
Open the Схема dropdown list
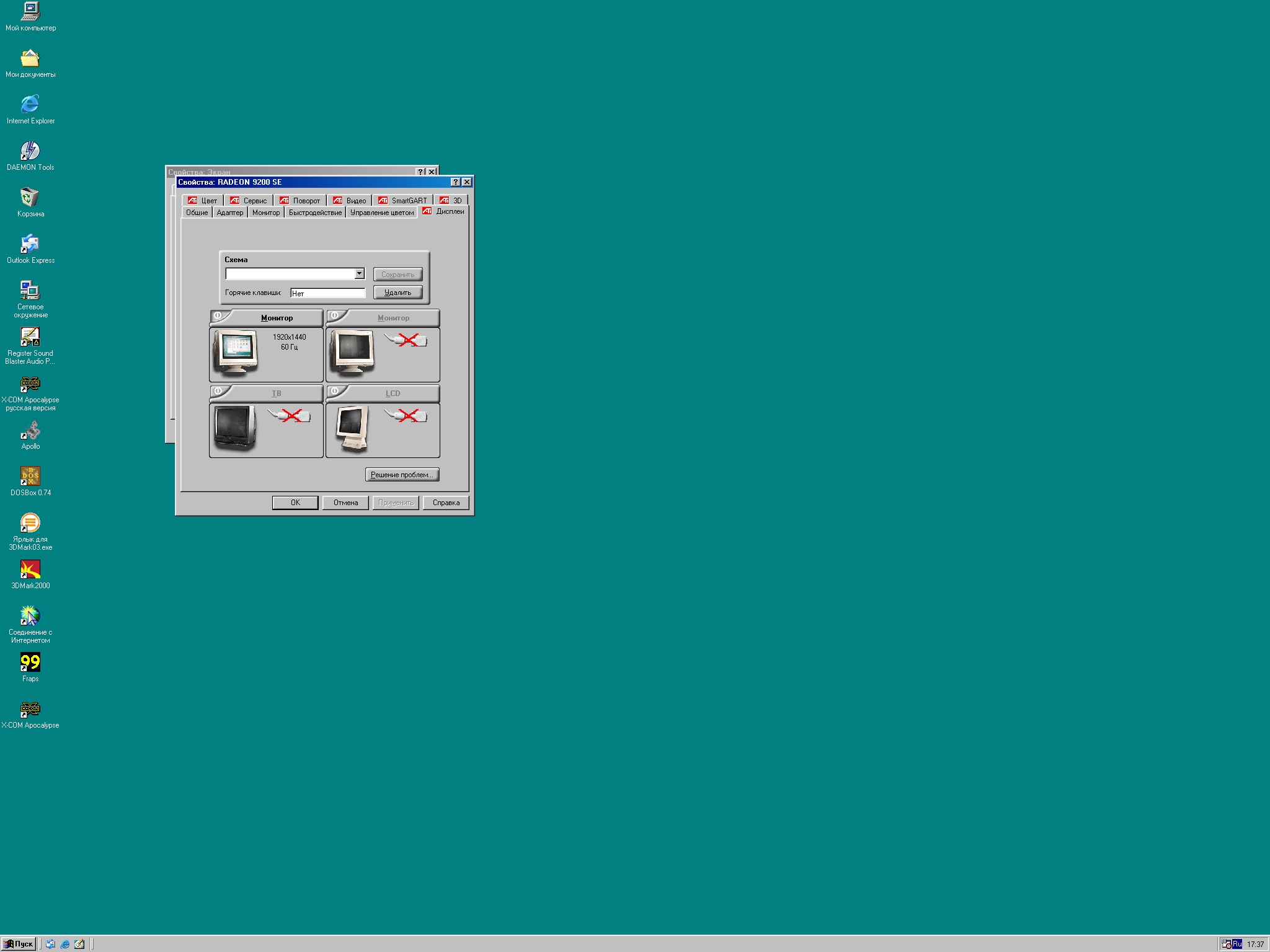click(359, 274)
